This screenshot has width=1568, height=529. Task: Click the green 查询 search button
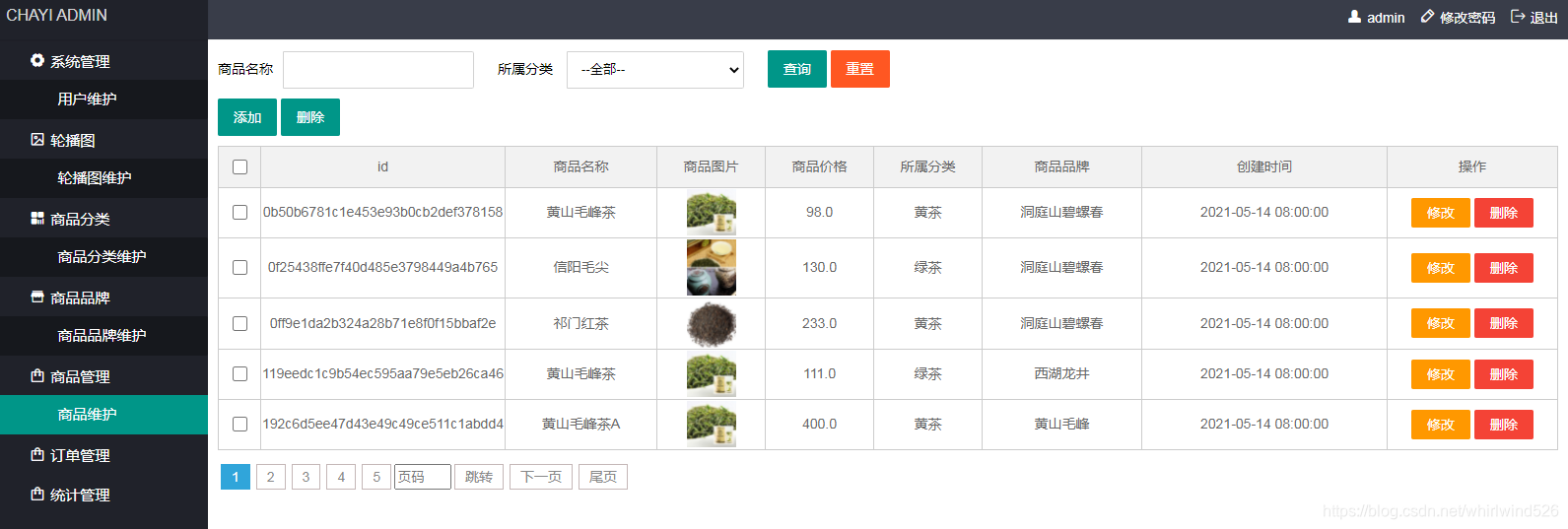[797, 69]
